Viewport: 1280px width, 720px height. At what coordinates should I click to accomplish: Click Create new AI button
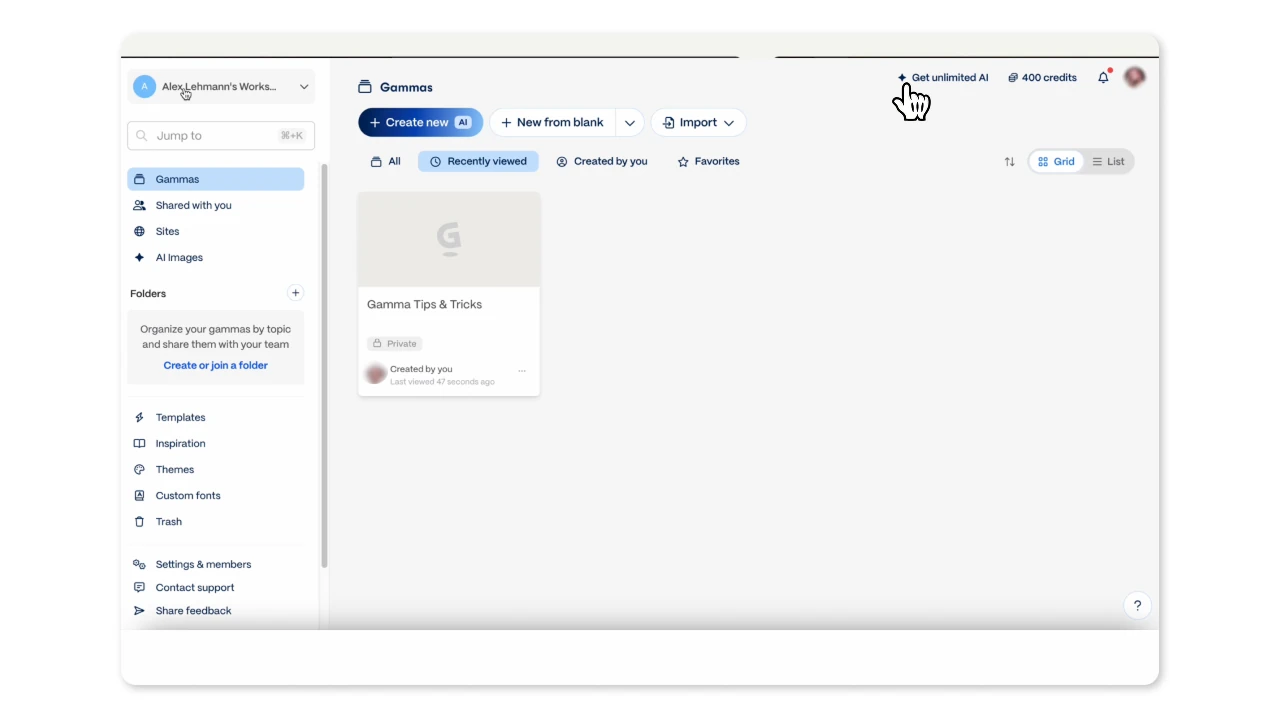[421, 123]
